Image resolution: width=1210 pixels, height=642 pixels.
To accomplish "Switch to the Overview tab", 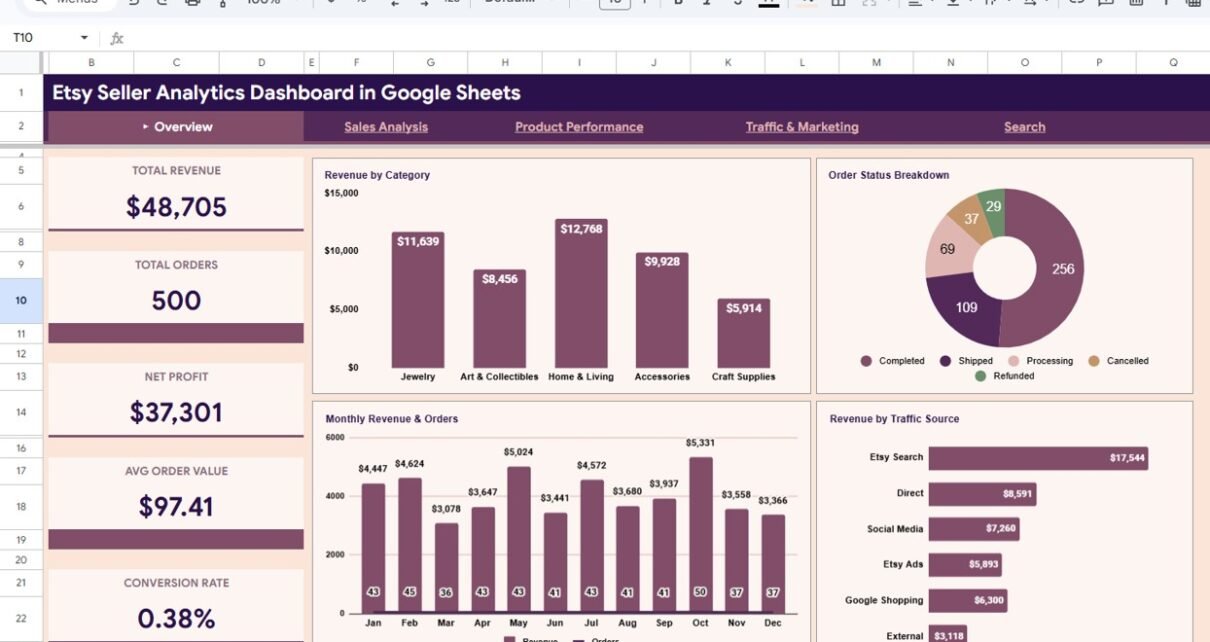I will pyautogui.click(x=182, y=127).
